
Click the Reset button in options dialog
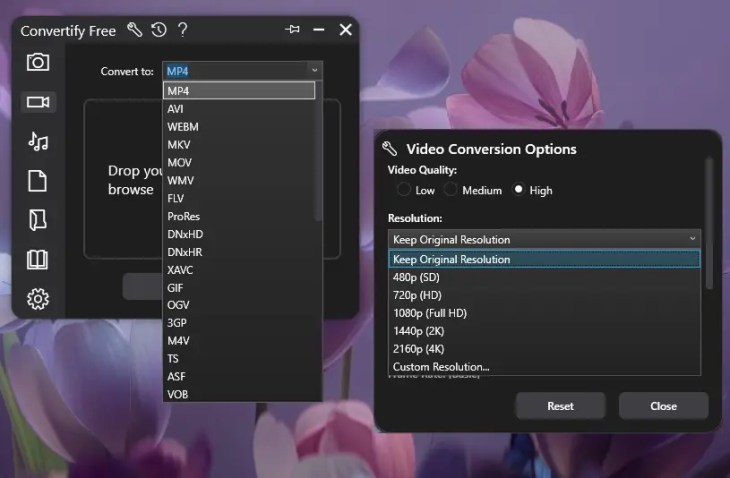(x=561, y=406)
